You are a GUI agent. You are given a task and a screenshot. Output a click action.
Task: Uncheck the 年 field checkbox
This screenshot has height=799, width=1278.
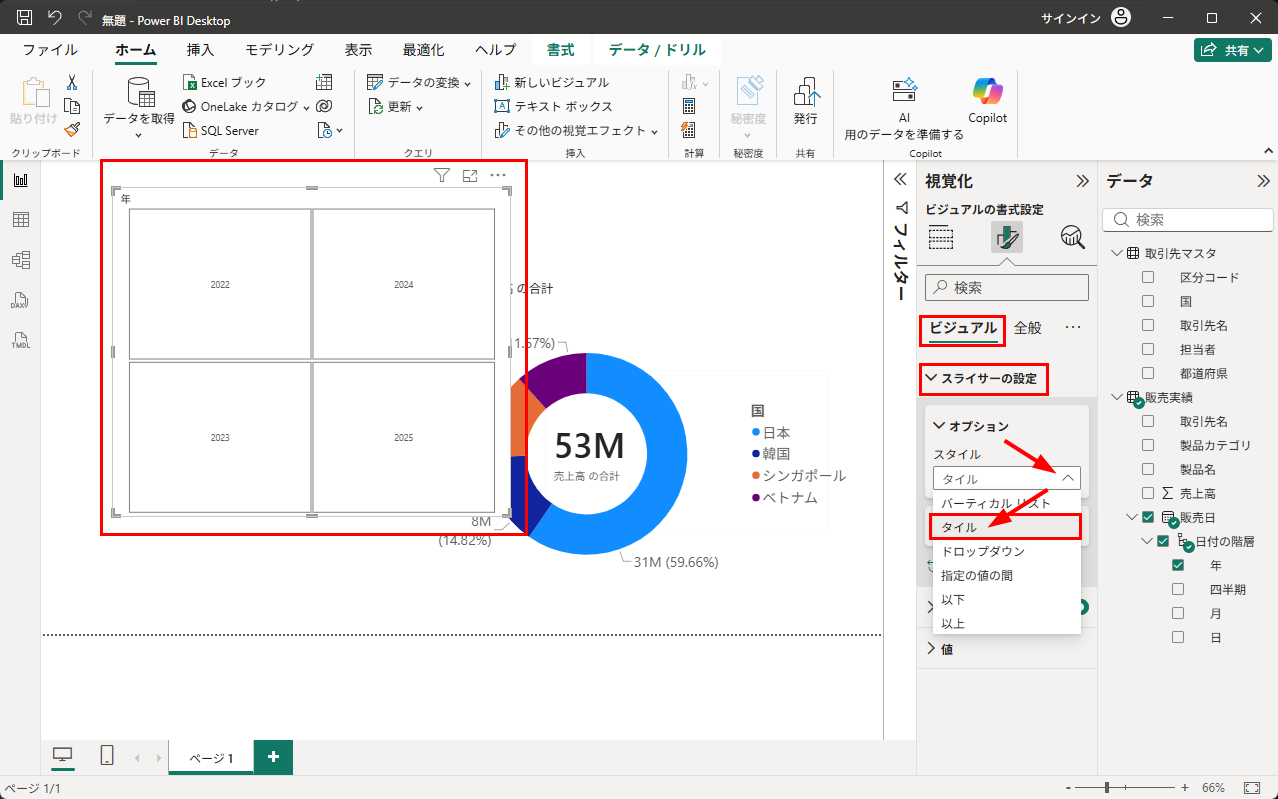coord(1179,565)
